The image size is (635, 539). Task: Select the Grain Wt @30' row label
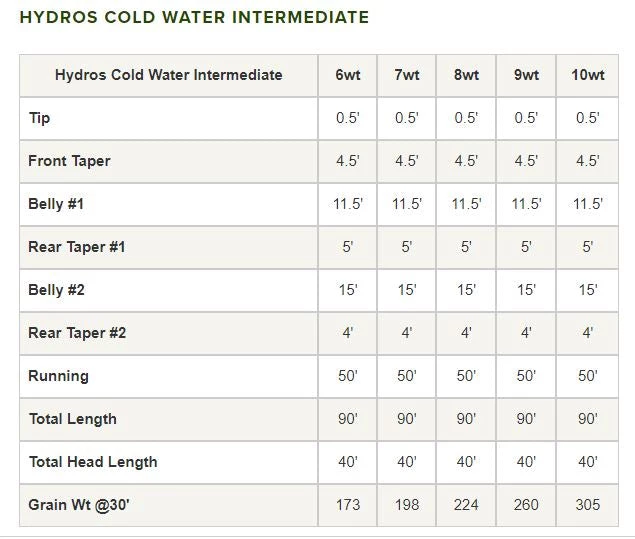[x=79, y=505]
